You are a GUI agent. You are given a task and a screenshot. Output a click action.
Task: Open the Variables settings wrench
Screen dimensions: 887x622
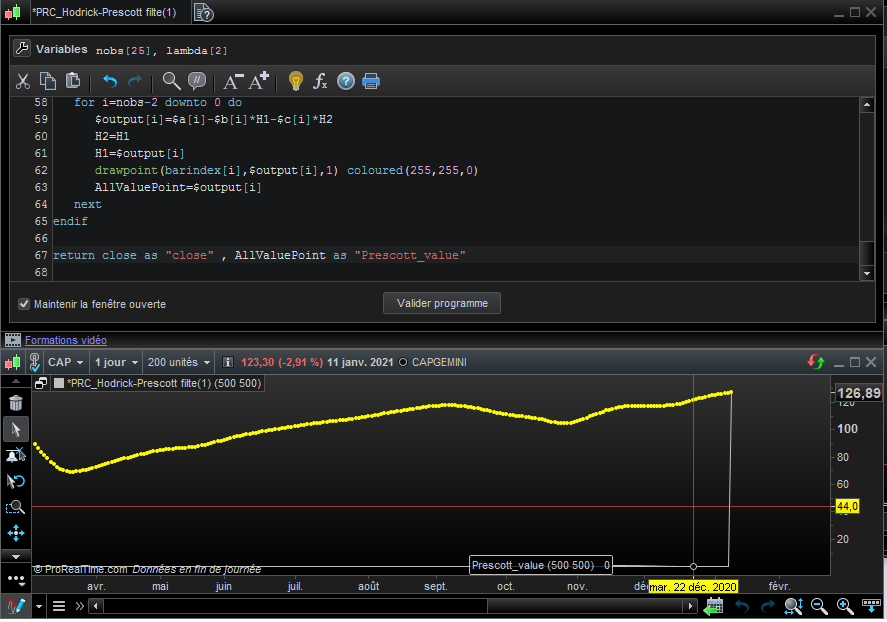[x=23, y=49]
